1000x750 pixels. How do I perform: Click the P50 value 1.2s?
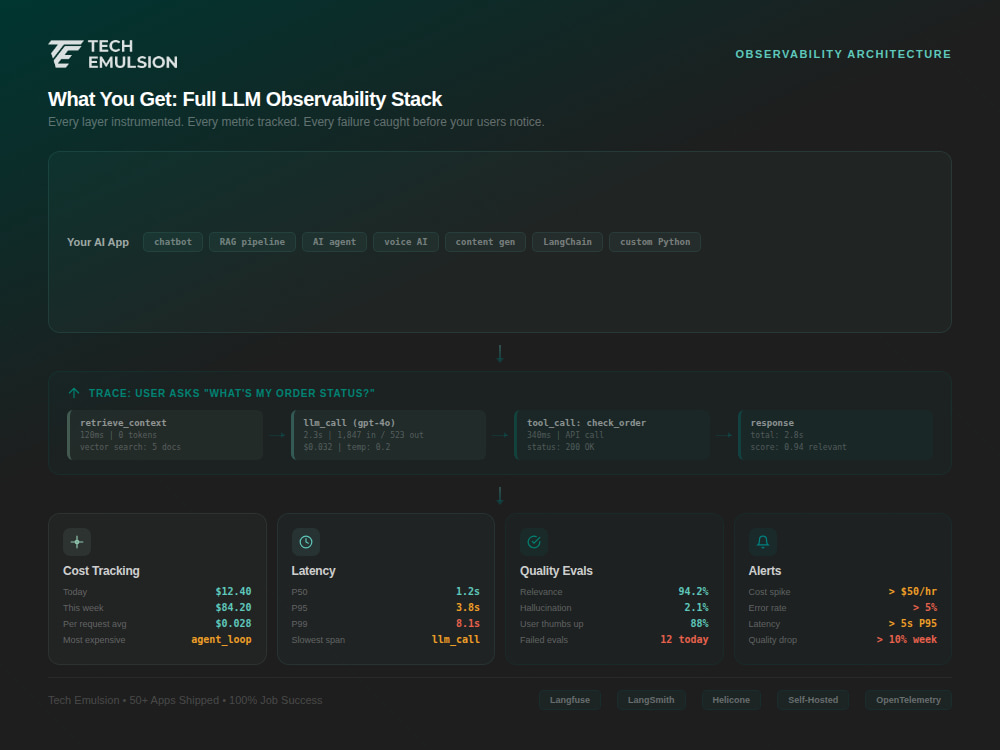pos(467,591)
